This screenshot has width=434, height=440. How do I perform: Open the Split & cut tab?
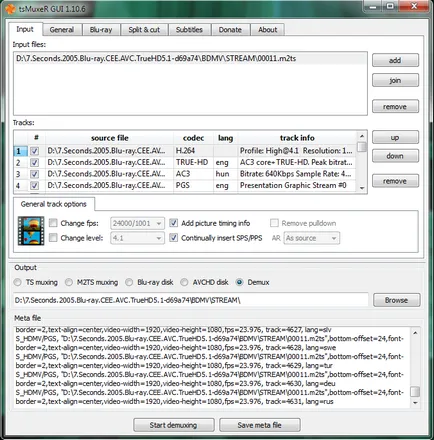[144, 30]
